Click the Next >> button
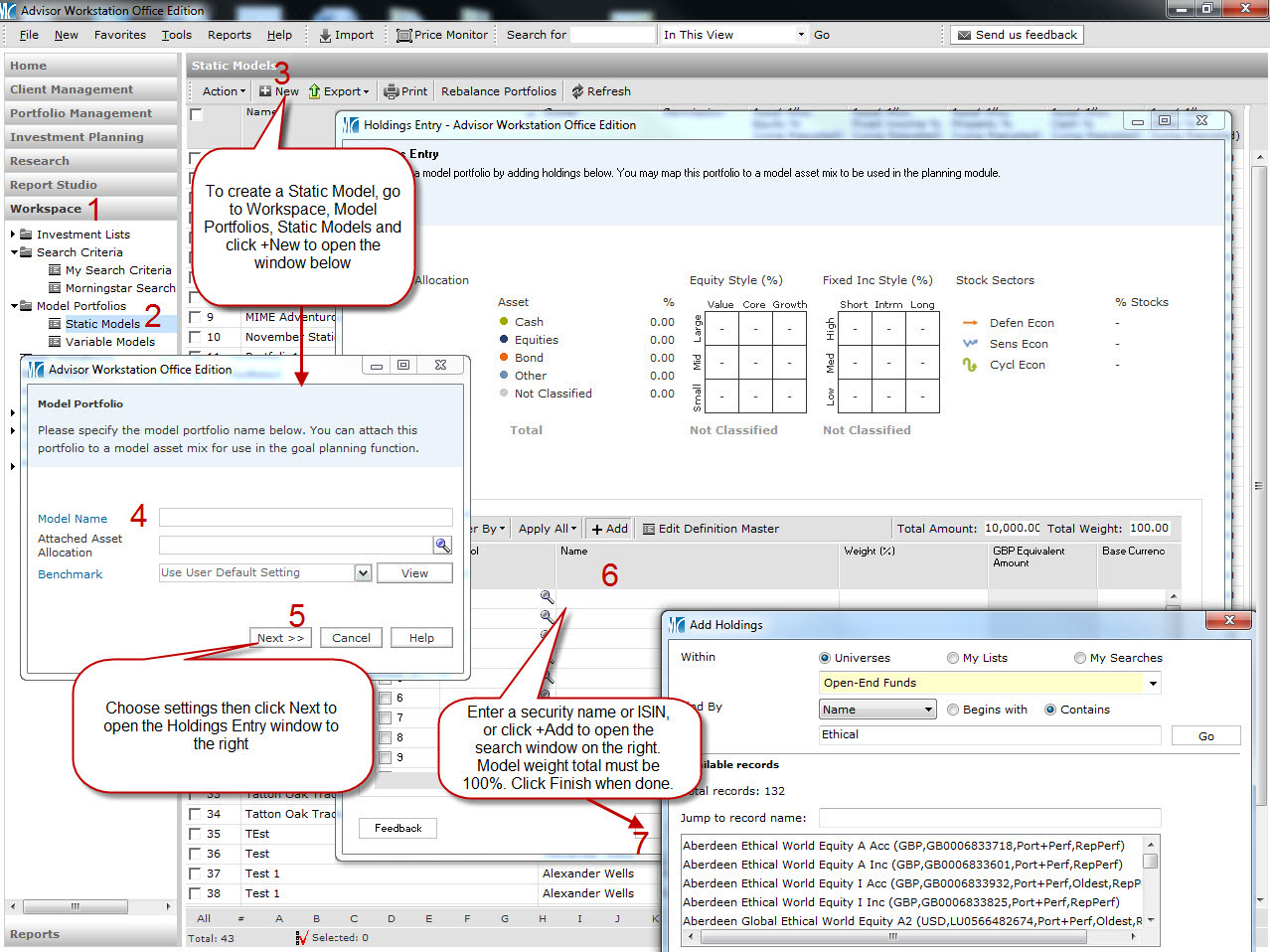The image size is (1270, 952). pyautogui.click(x=281, y=638)
